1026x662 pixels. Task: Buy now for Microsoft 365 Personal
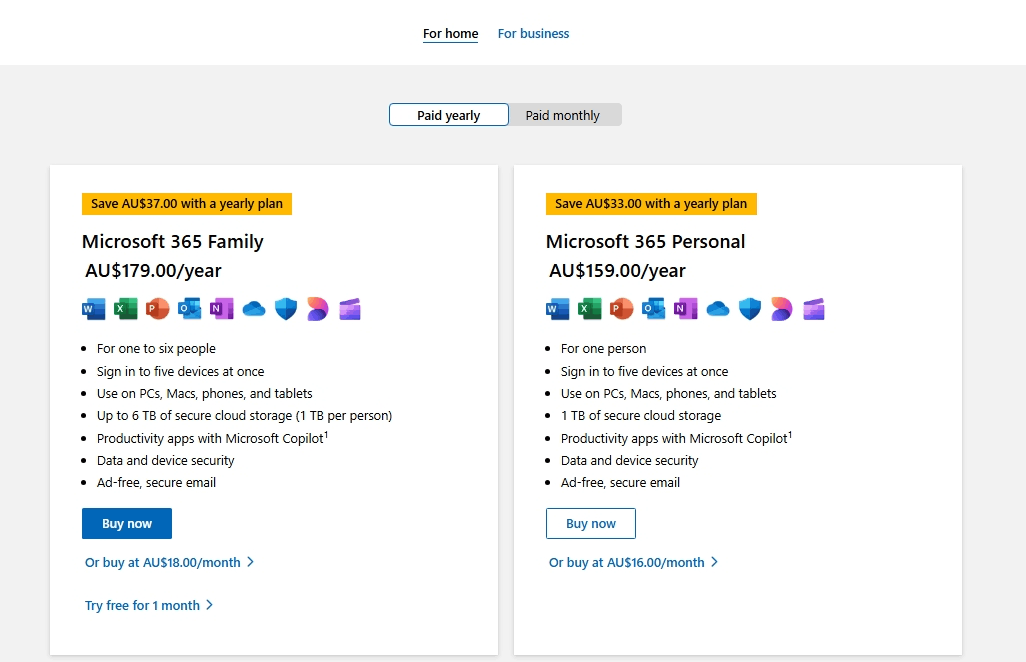(x=591, y=523)
